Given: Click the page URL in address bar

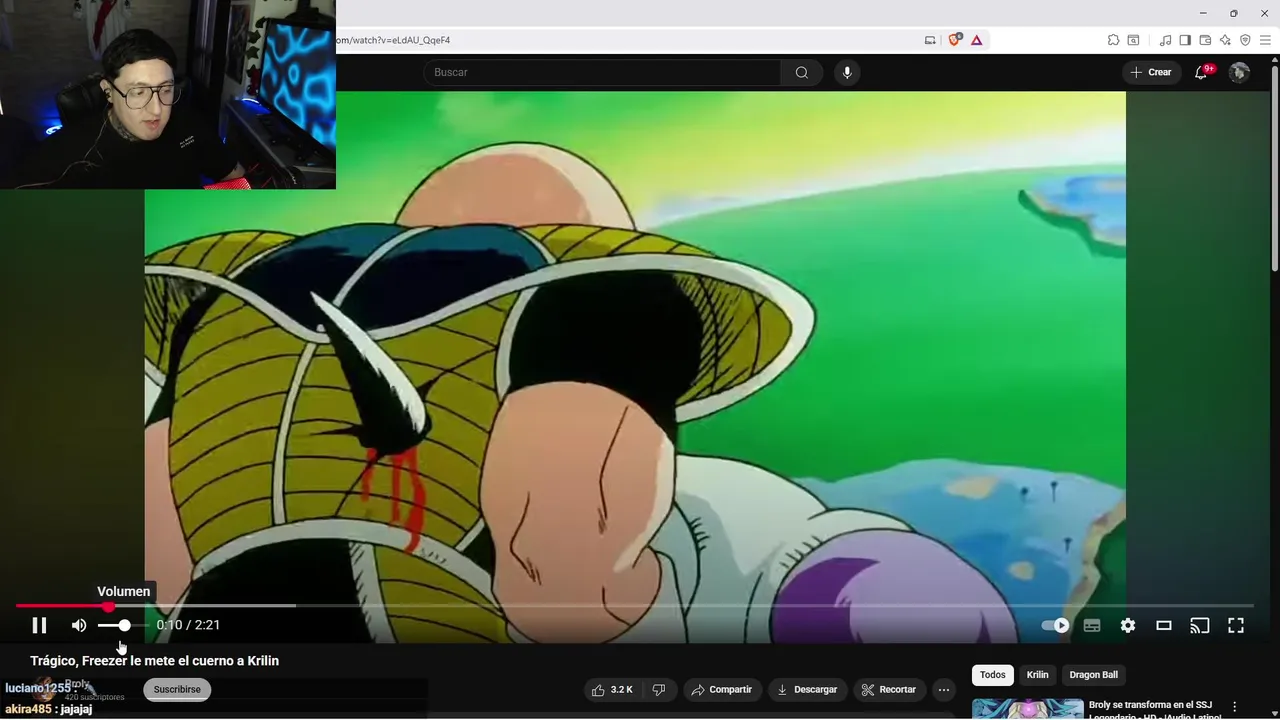Looking at the screenshot, I should pyautogui.click(x=393, y=40).
